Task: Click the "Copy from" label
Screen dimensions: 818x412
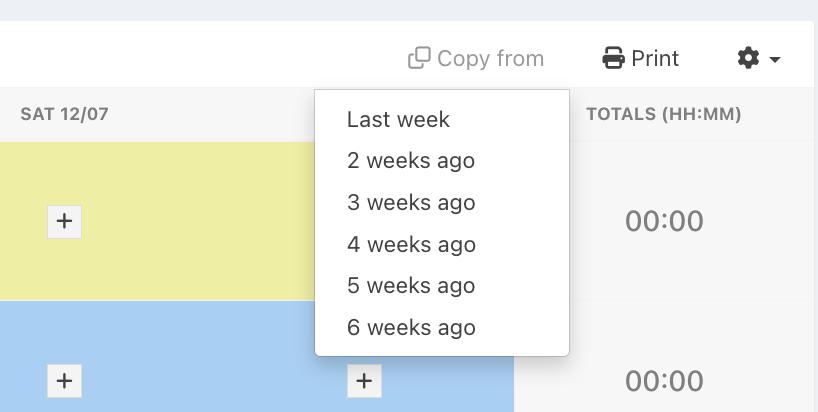Action: (x=490, y=58)
